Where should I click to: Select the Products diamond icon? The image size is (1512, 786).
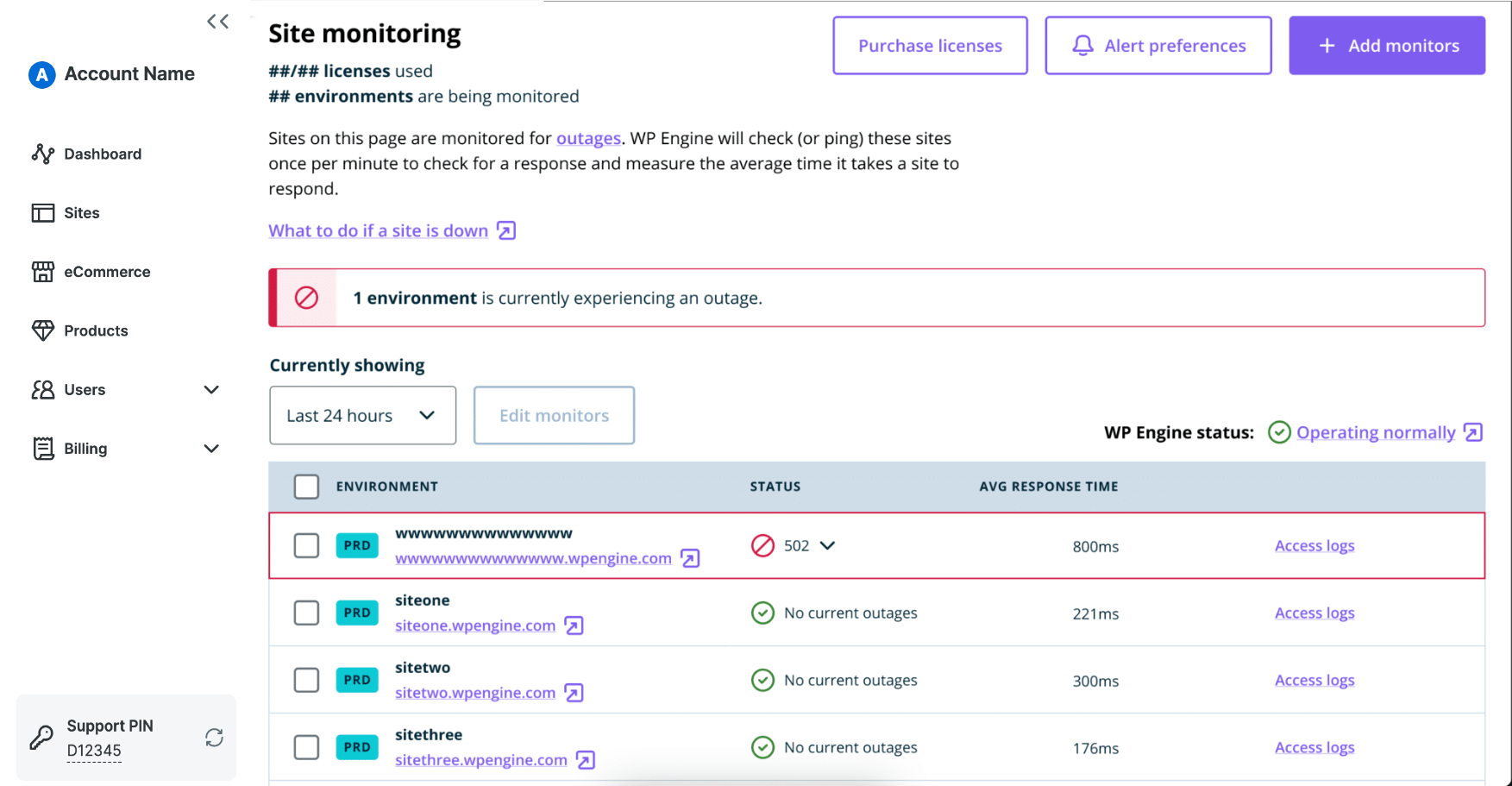tap(42, 330)
